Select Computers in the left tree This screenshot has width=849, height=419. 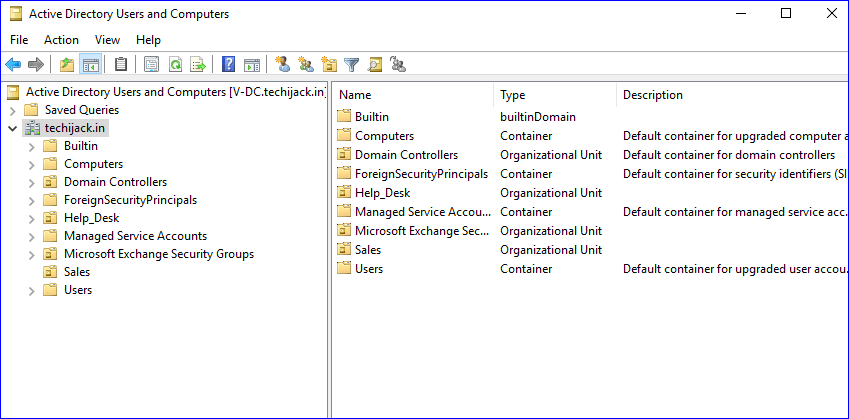93,163
